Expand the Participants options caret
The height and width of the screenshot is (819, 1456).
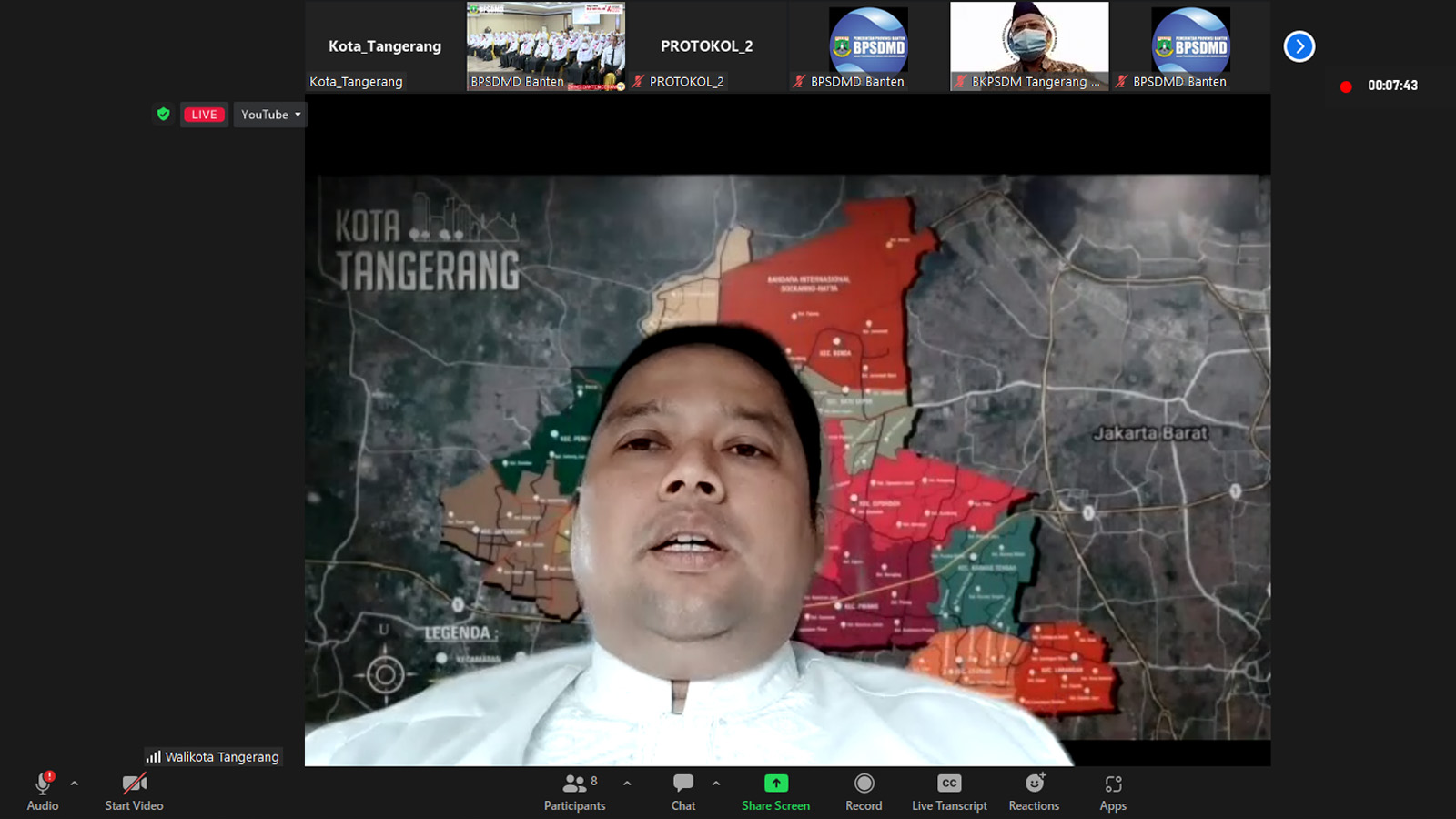[x=627, y=783]
